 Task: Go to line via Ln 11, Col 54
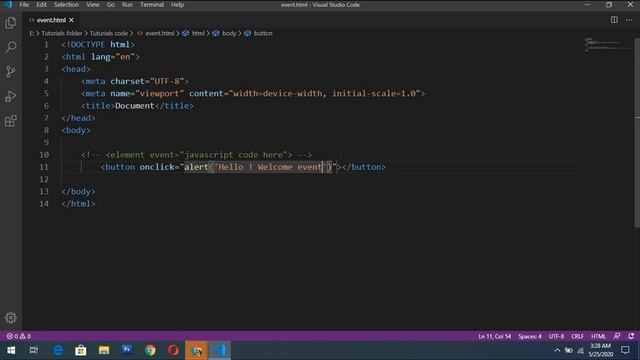click(494, 336)
